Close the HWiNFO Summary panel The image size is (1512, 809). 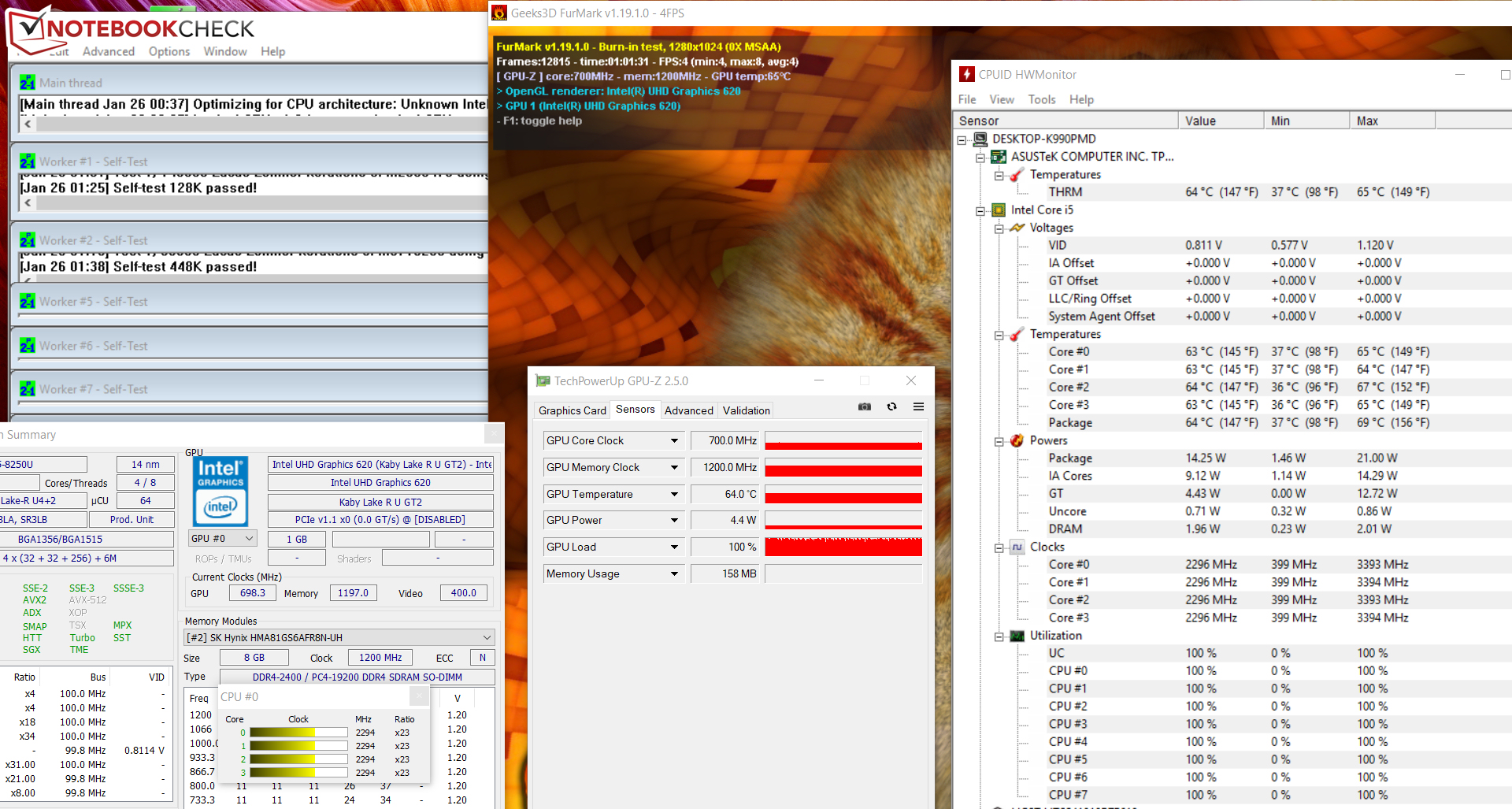494,434
